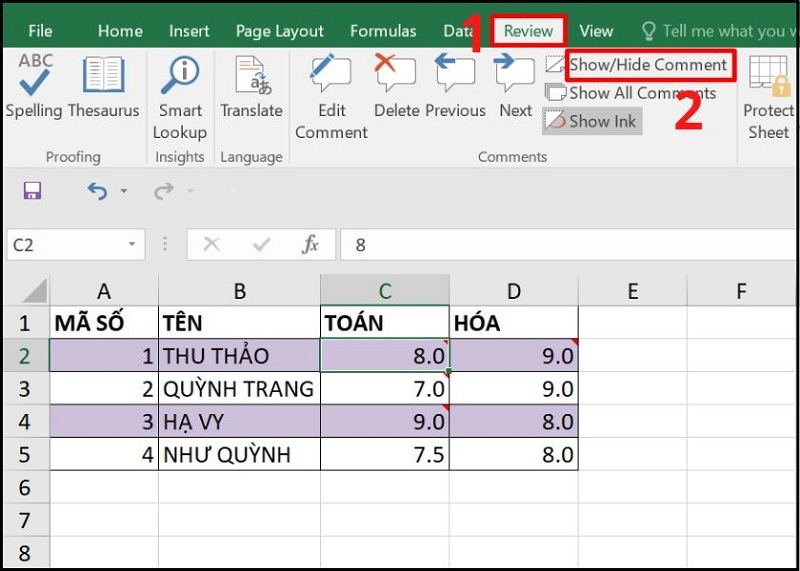Switch to the Page Layout tab
The height and width of the screenshot is (571, 800).
click(280, 31)
